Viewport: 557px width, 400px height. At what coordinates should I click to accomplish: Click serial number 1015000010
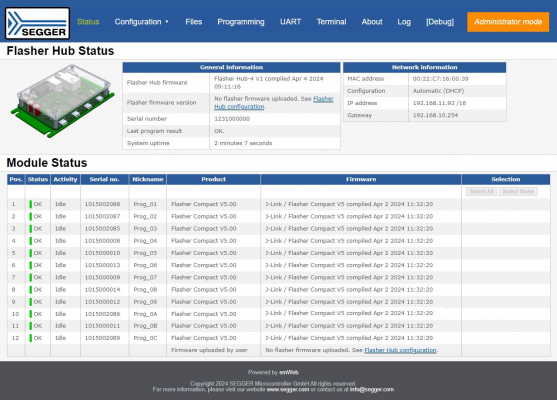[102, 253]
